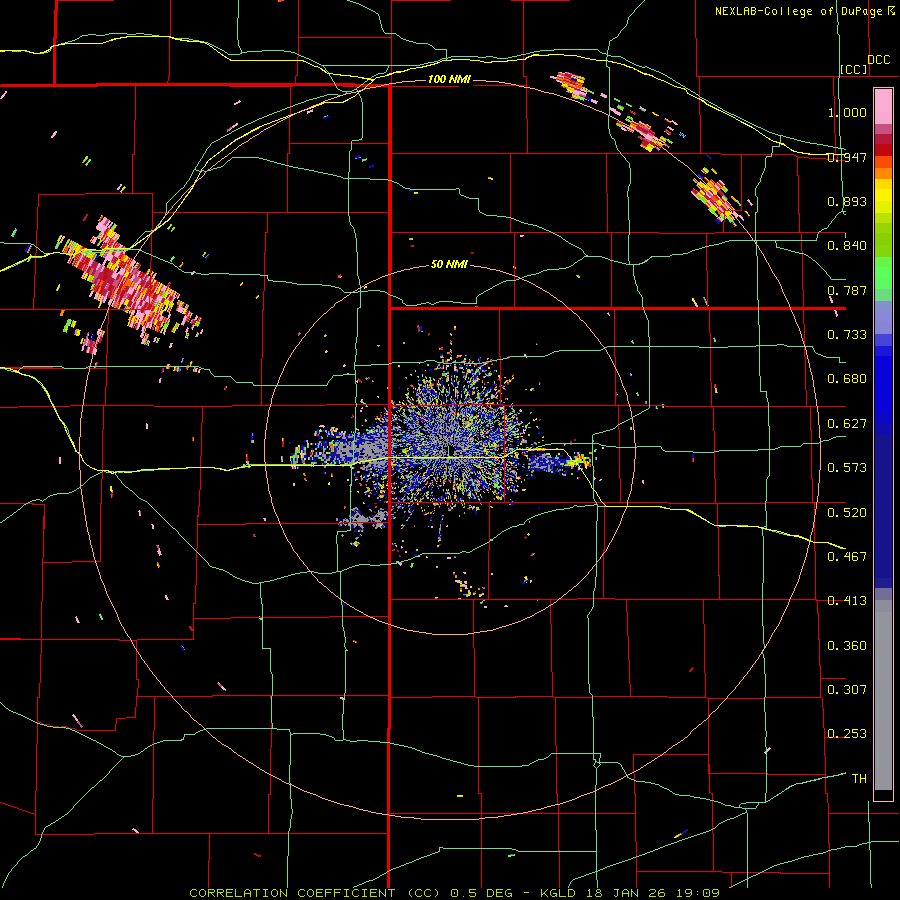Viewport: 900px width, 900px height.
Task: Pick the yellow segment of the color bar
Action: [883, 197]
